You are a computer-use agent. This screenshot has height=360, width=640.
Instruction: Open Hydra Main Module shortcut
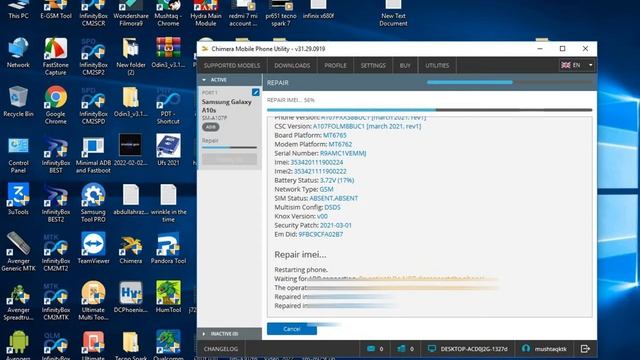206,13
